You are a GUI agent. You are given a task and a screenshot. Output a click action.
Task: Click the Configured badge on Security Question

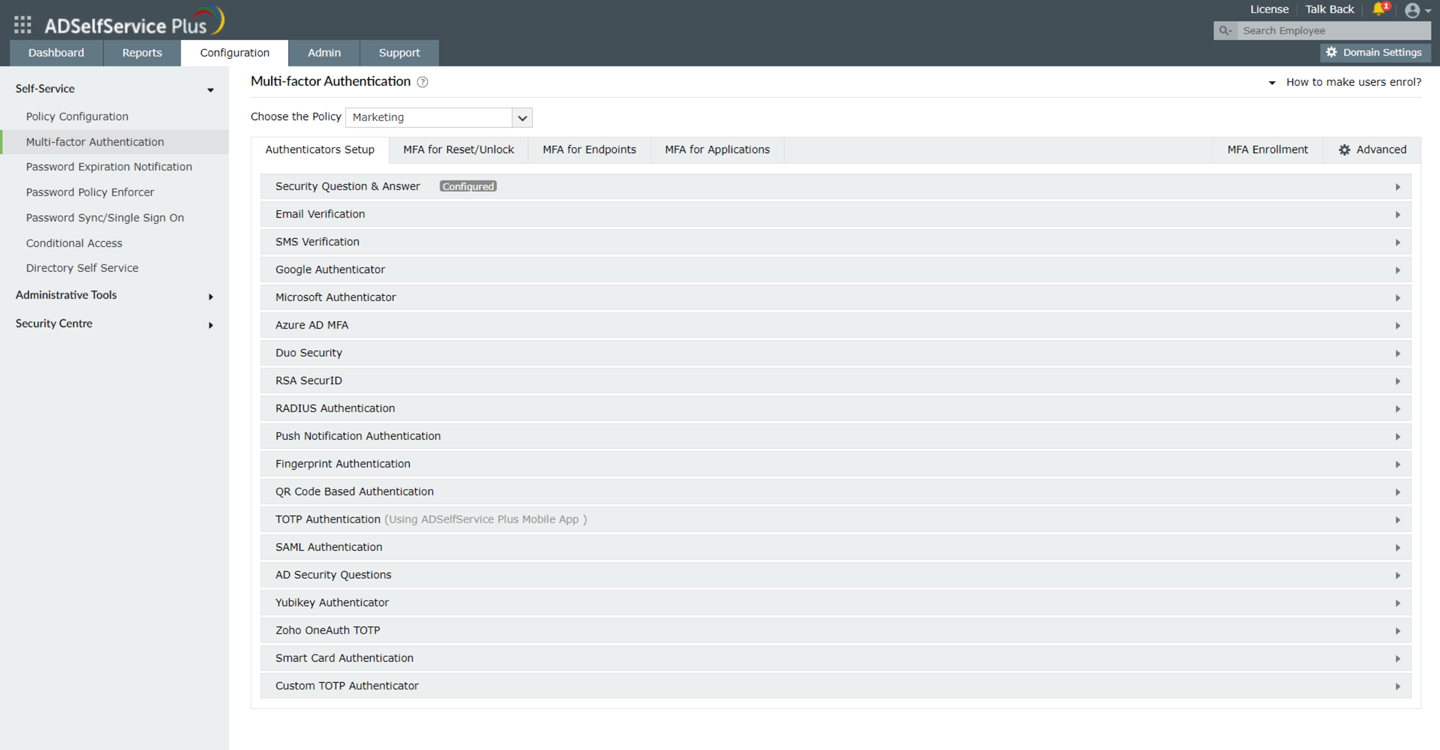[468, 187]
